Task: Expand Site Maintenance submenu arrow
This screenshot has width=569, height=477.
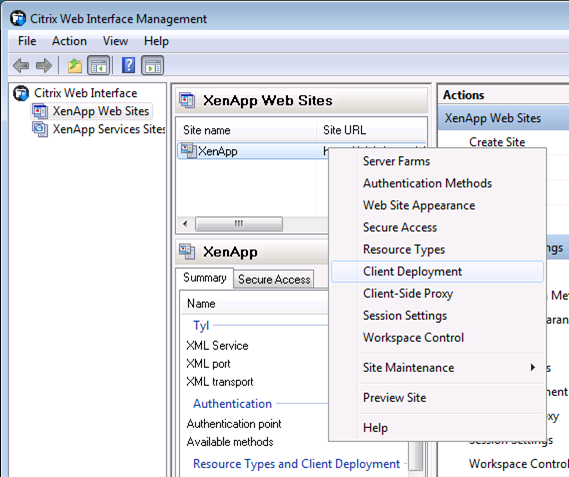Action: pos(532,367)
